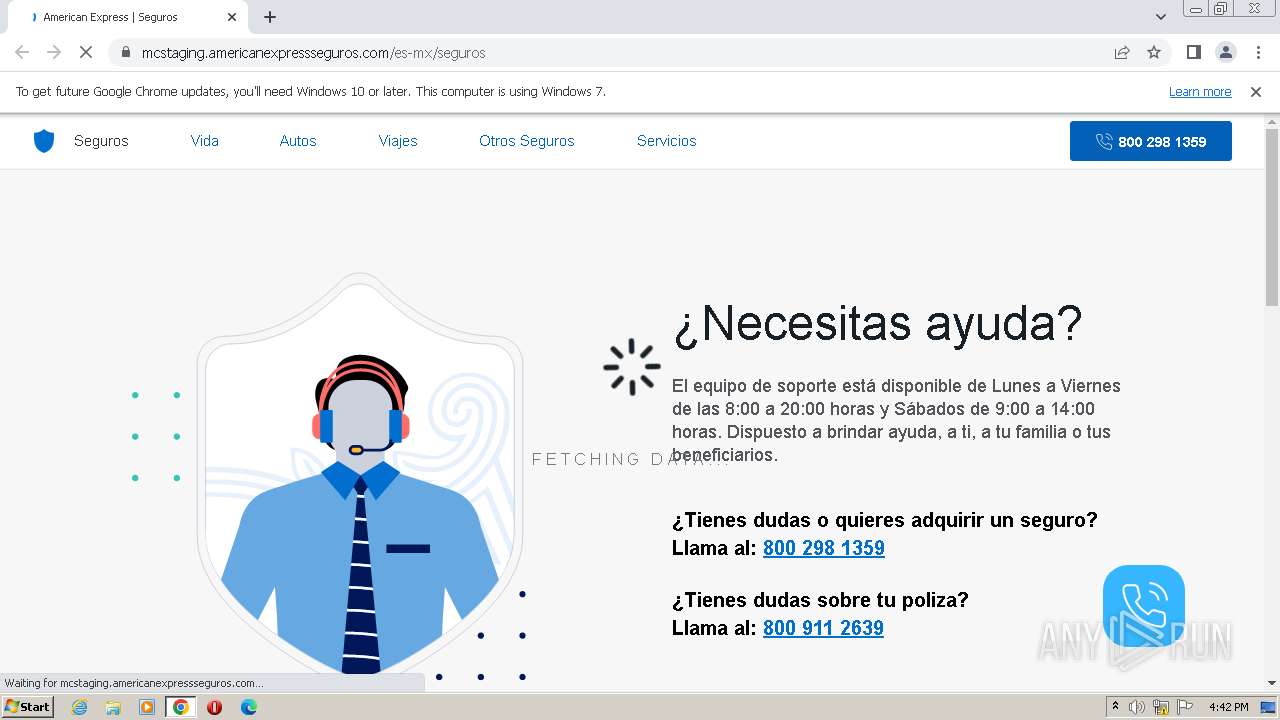Image resolution: width=1280 pixels, height=720 pixels.
Task: Bookmark this tab with star
Action: click(x=1154, y=52)
